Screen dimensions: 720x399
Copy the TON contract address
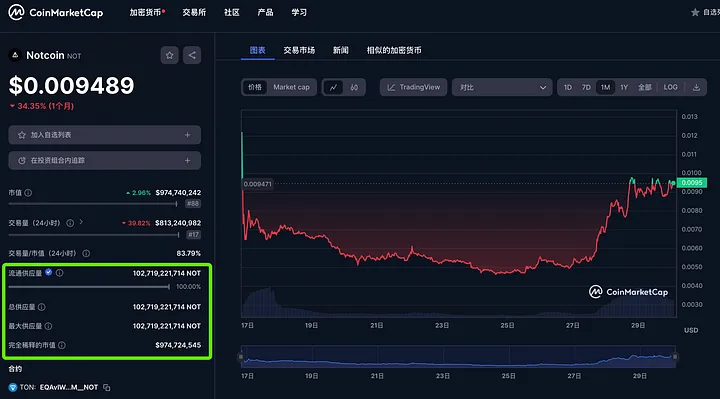[x=107, y=388]
